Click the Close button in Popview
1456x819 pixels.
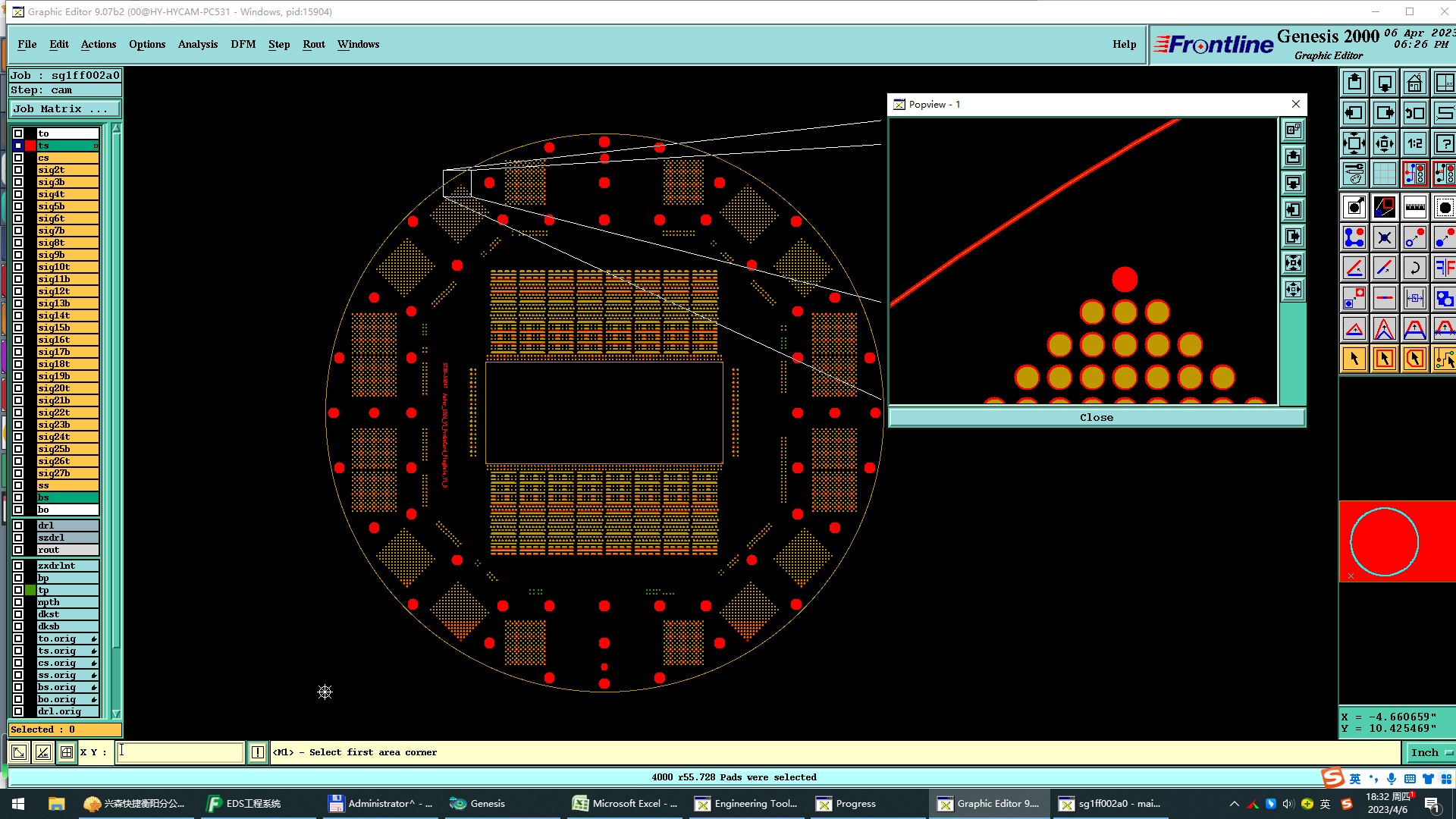[1096, 417]
